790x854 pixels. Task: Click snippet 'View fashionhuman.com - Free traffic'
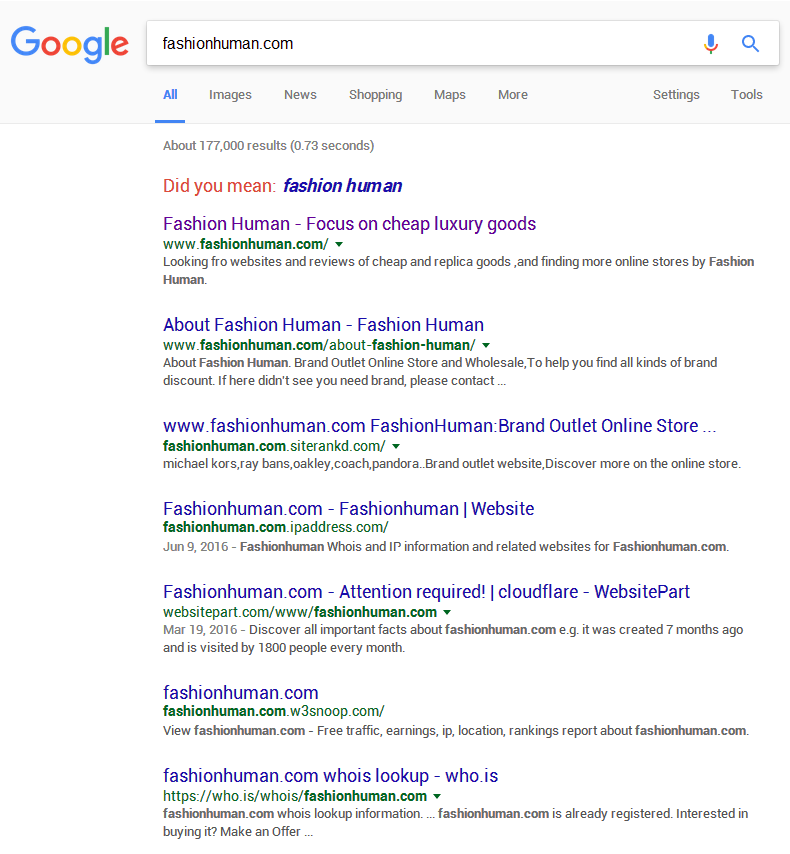(x=455, y=731)
